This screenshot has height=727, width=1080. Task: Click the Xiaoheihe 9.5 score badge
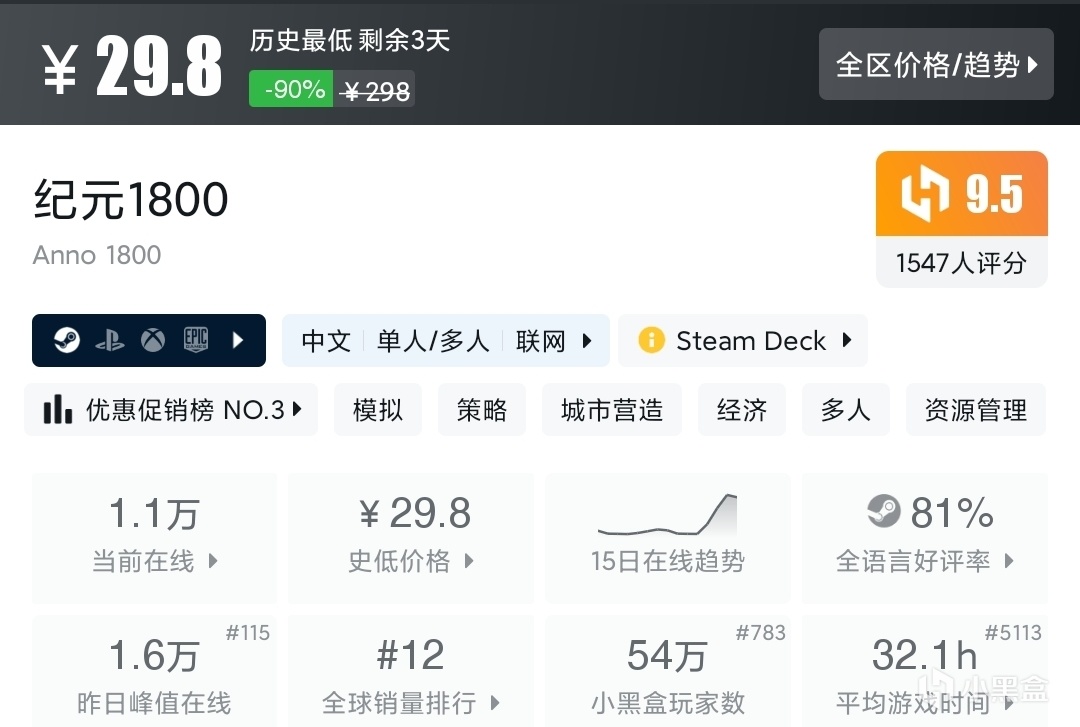(x=961, y=194)
